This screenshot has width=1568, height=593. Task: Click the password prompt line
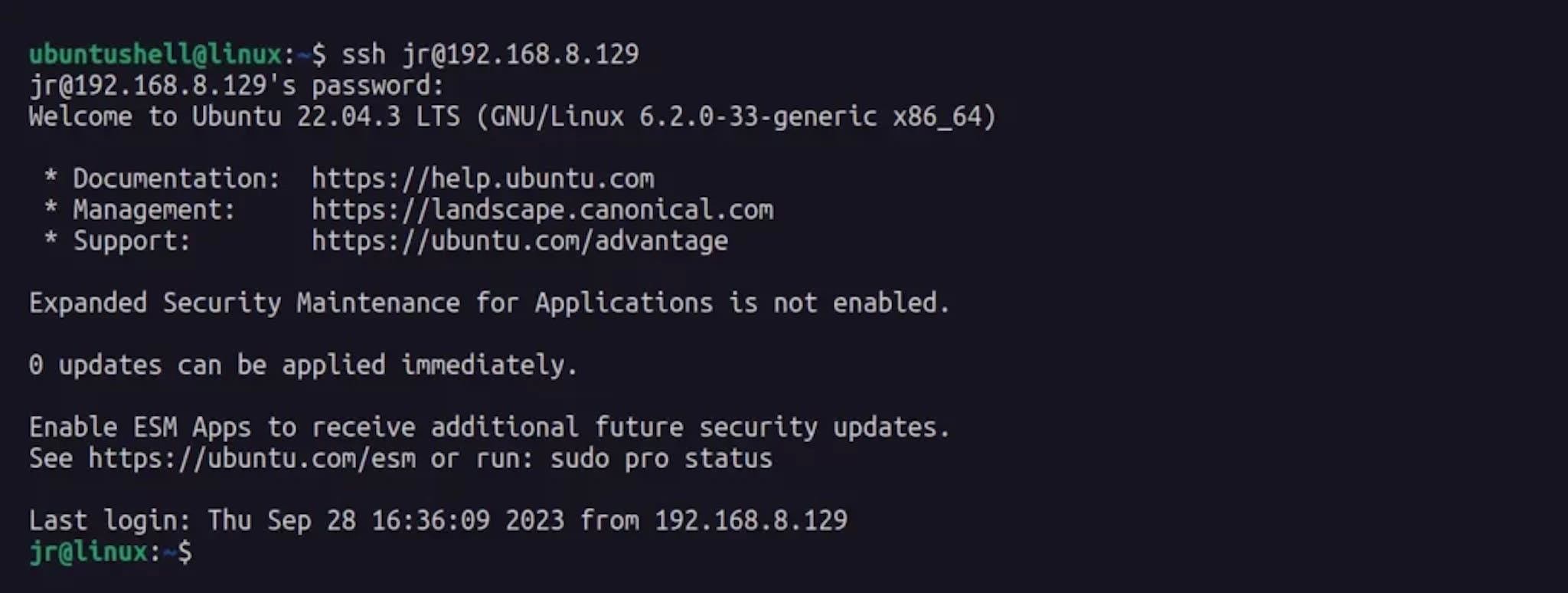tap(236, 85)
